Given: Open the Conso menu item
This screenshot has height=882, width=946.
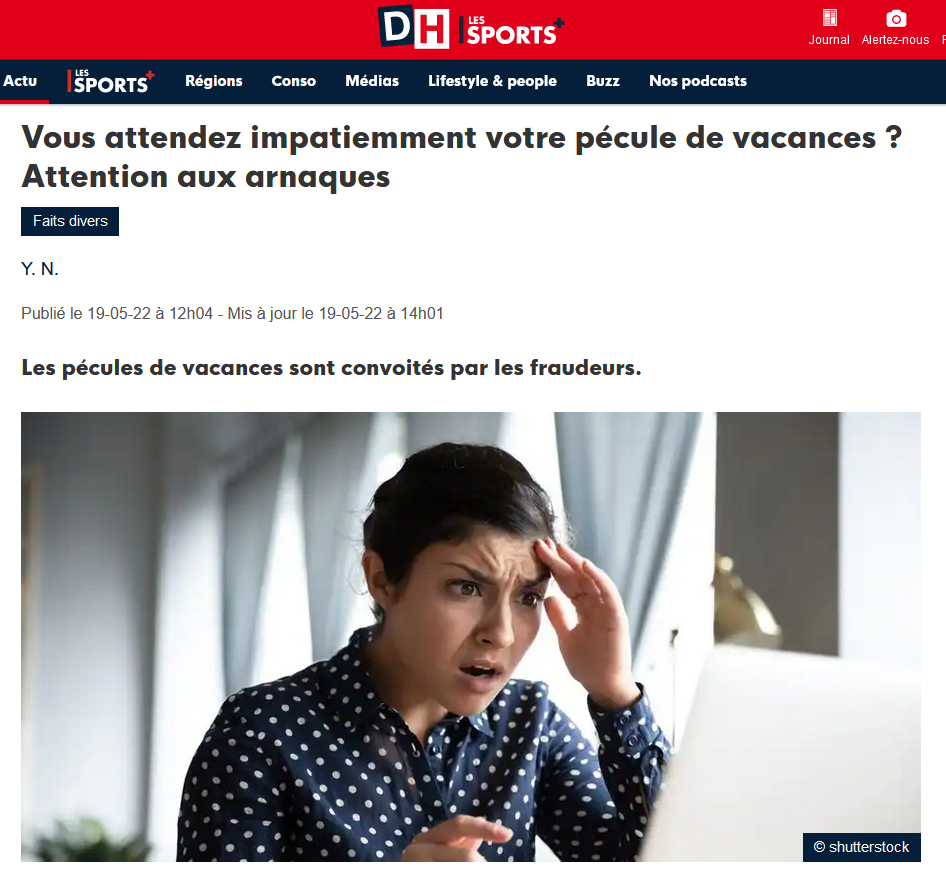Looking at the screenshot, I should [294, 81].
